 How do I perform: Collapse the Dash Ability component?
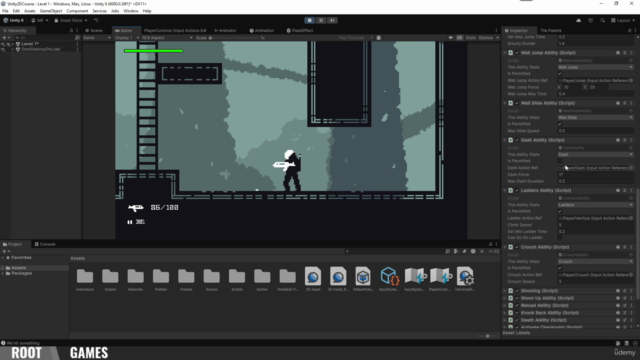coord(505,140)
